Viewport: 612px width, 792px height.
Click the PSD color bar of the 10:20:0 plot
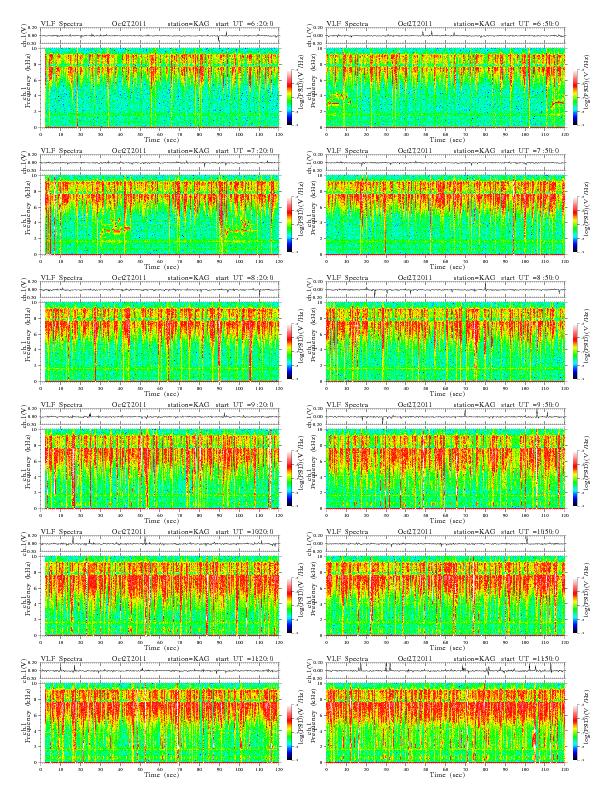coord(289,605)
